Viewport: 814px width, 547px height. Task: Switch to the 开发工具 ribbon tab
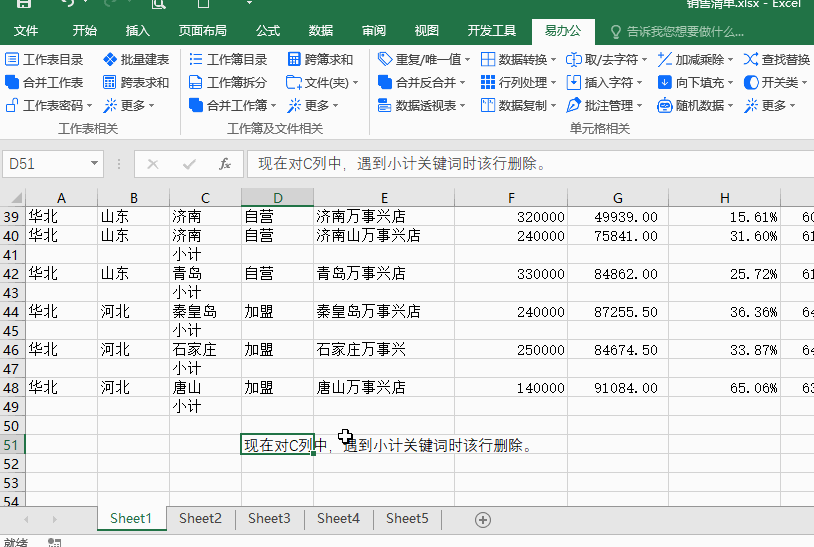tap(491, 31)
